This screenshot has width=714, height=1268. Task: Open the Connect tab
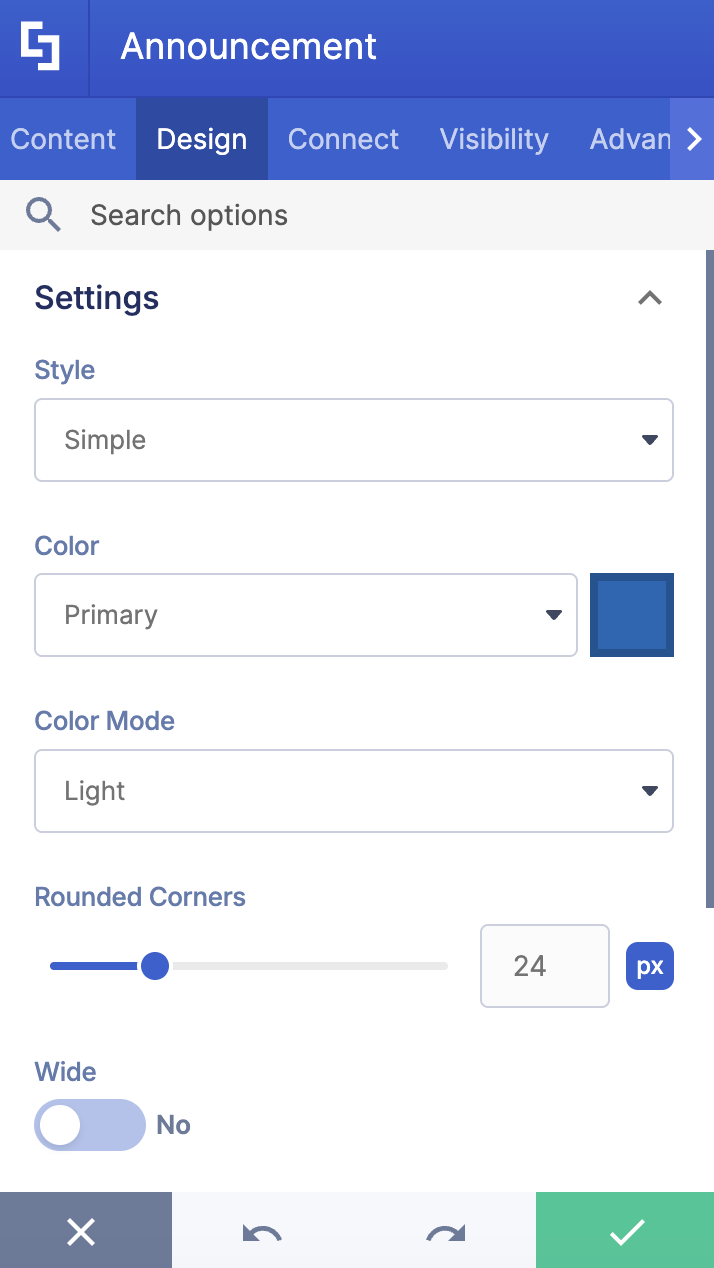point(343,139)
